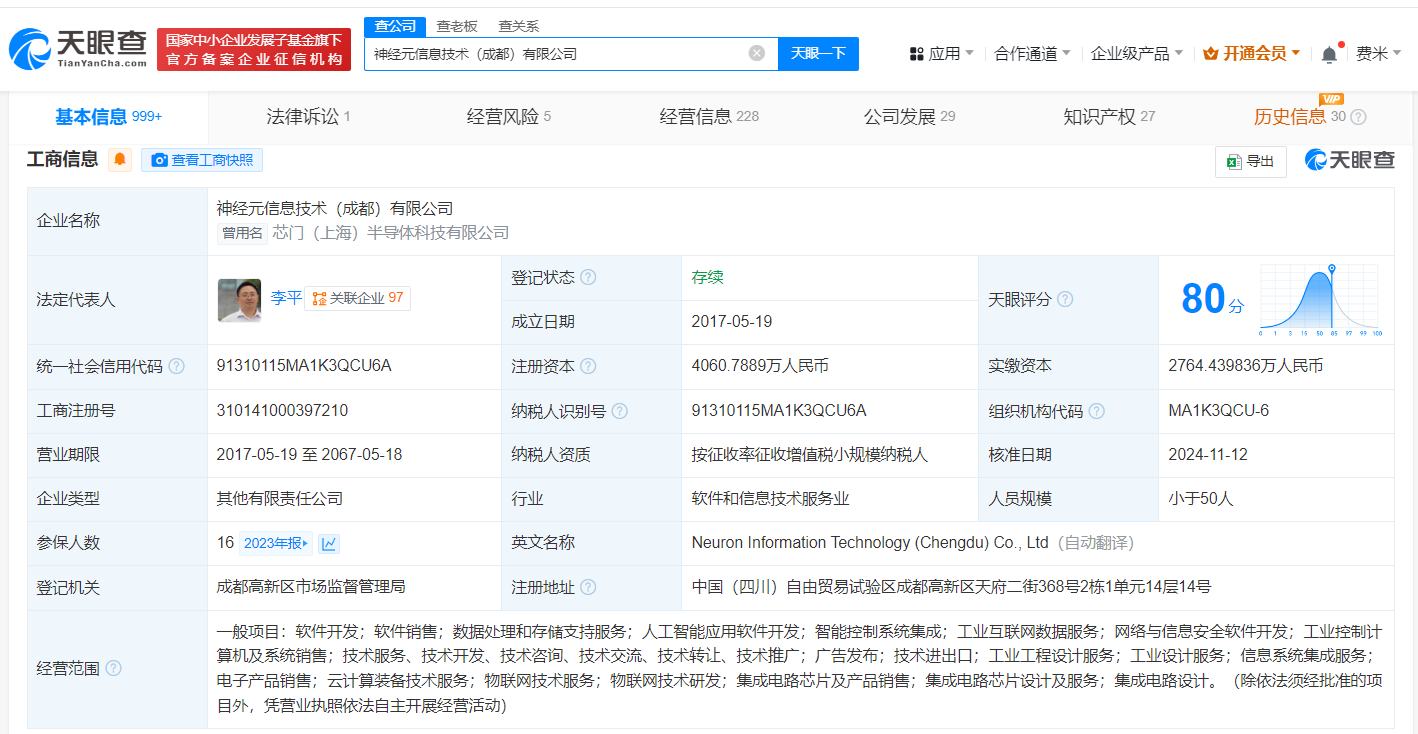Click the 4060.7889万人民币 registered capital value

point(760,366)
